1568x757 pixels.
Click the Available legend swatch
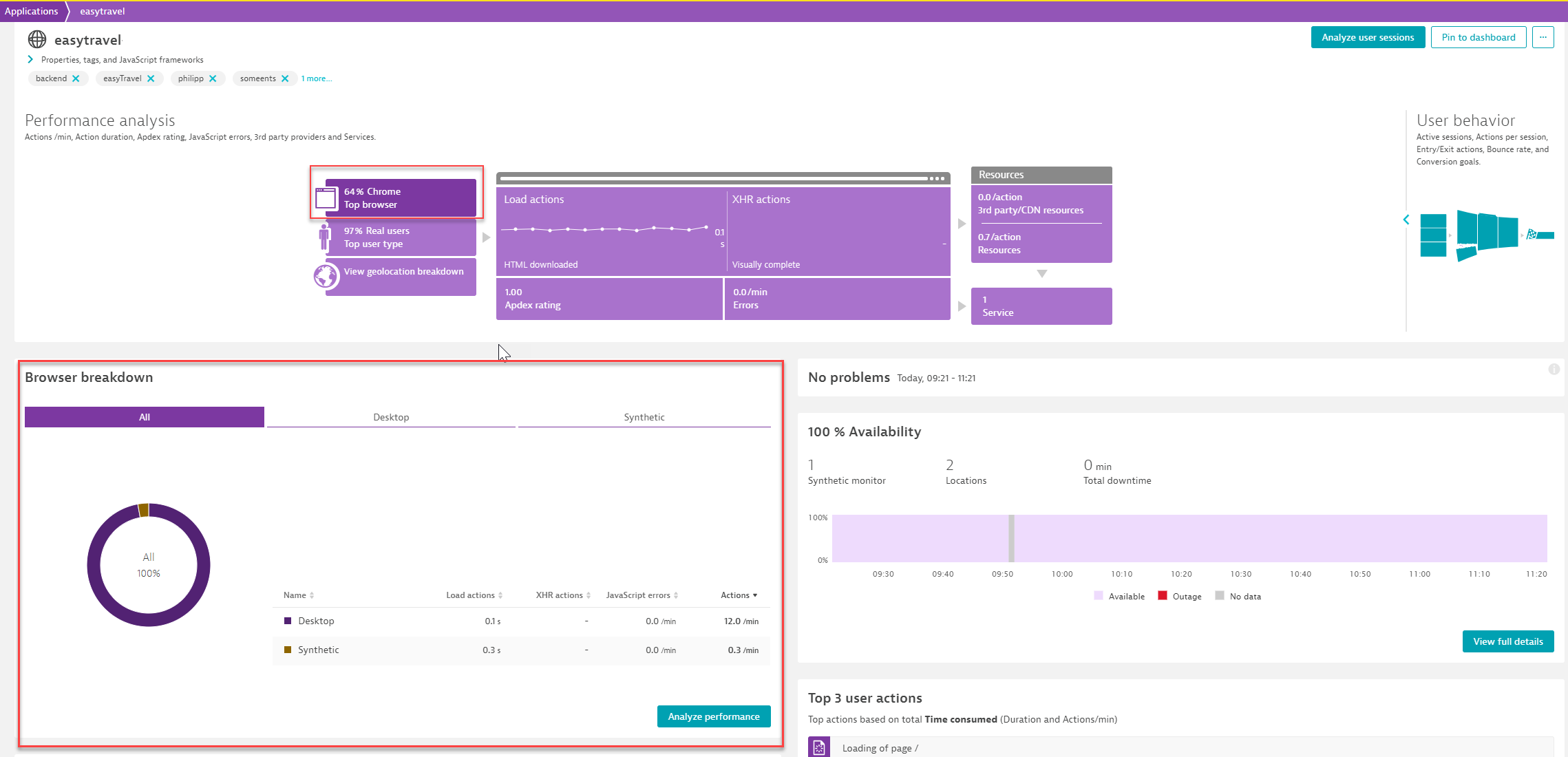[1099, 596]
